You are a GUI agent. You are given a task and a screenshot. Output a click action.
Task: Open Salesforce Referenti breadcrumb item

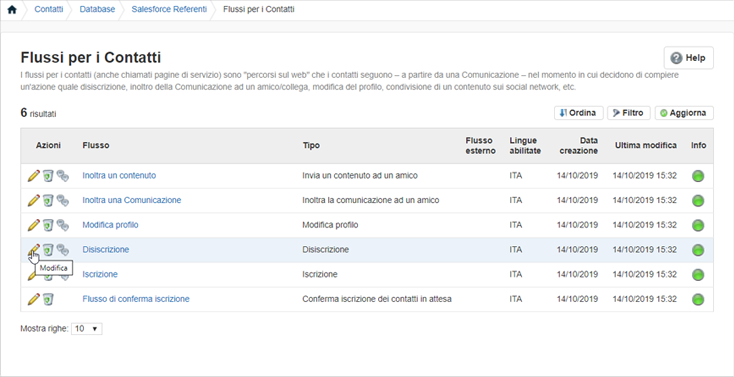point(169,9)
